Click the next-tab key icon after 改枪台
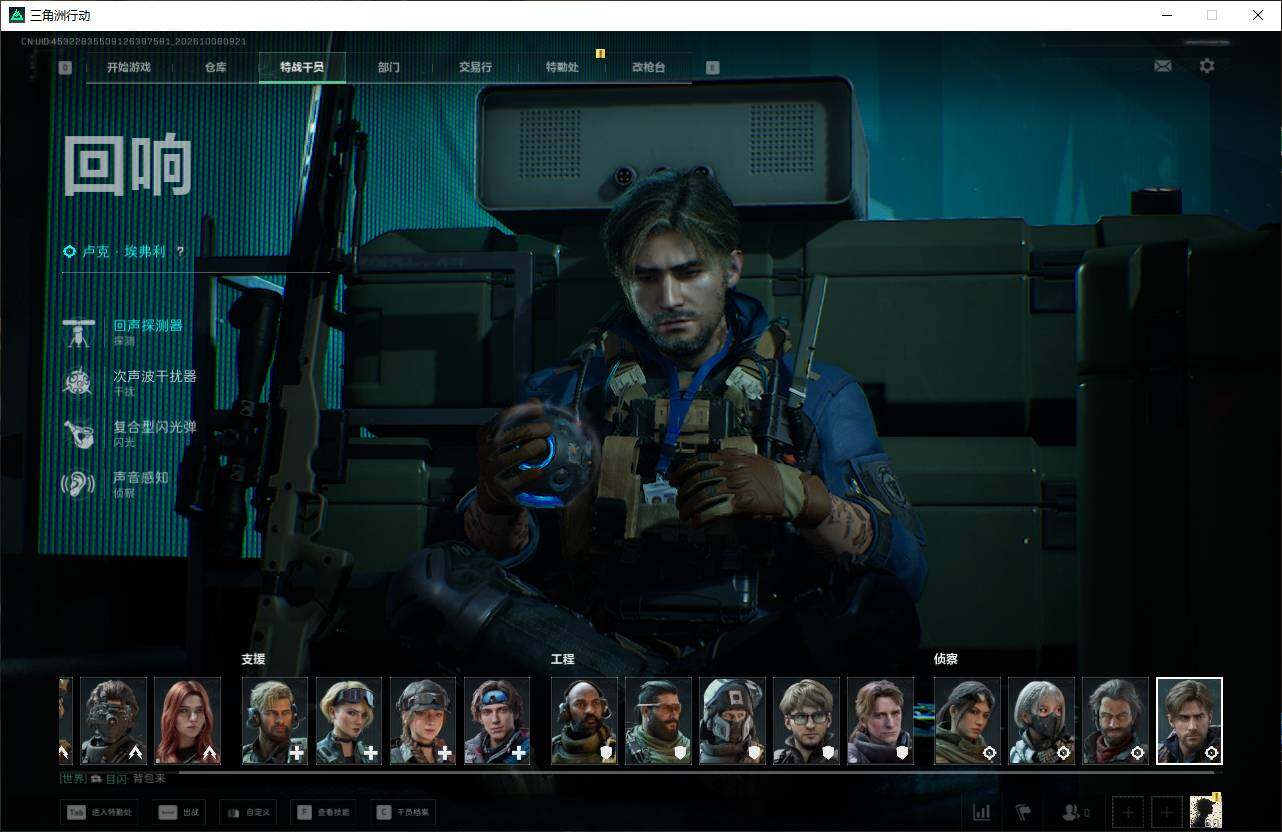This screenshot has height=832, width=1282. click(712, 68)
